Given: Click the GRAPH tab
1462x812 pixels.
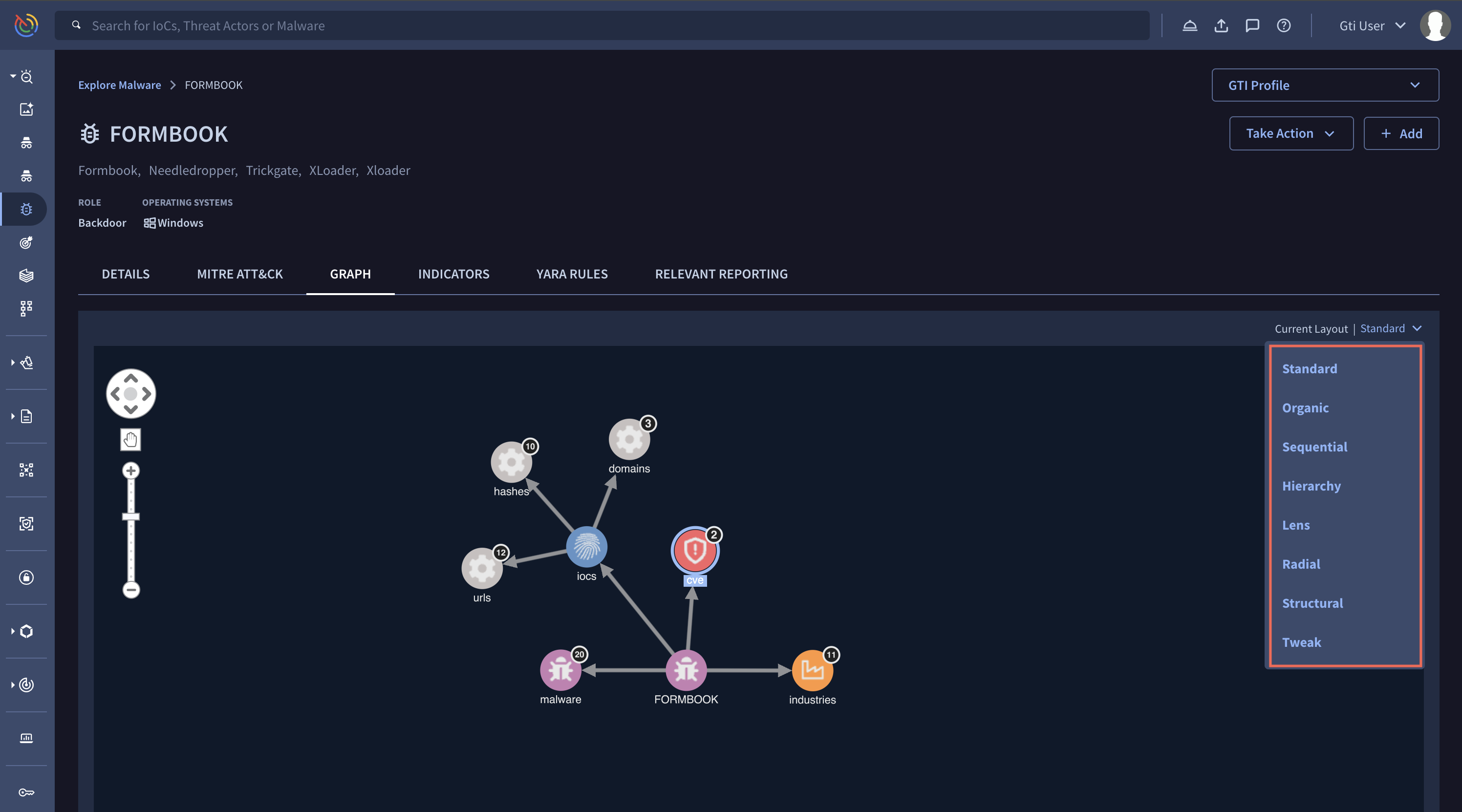Looking at the screenshot, I should tap(350, 274).
